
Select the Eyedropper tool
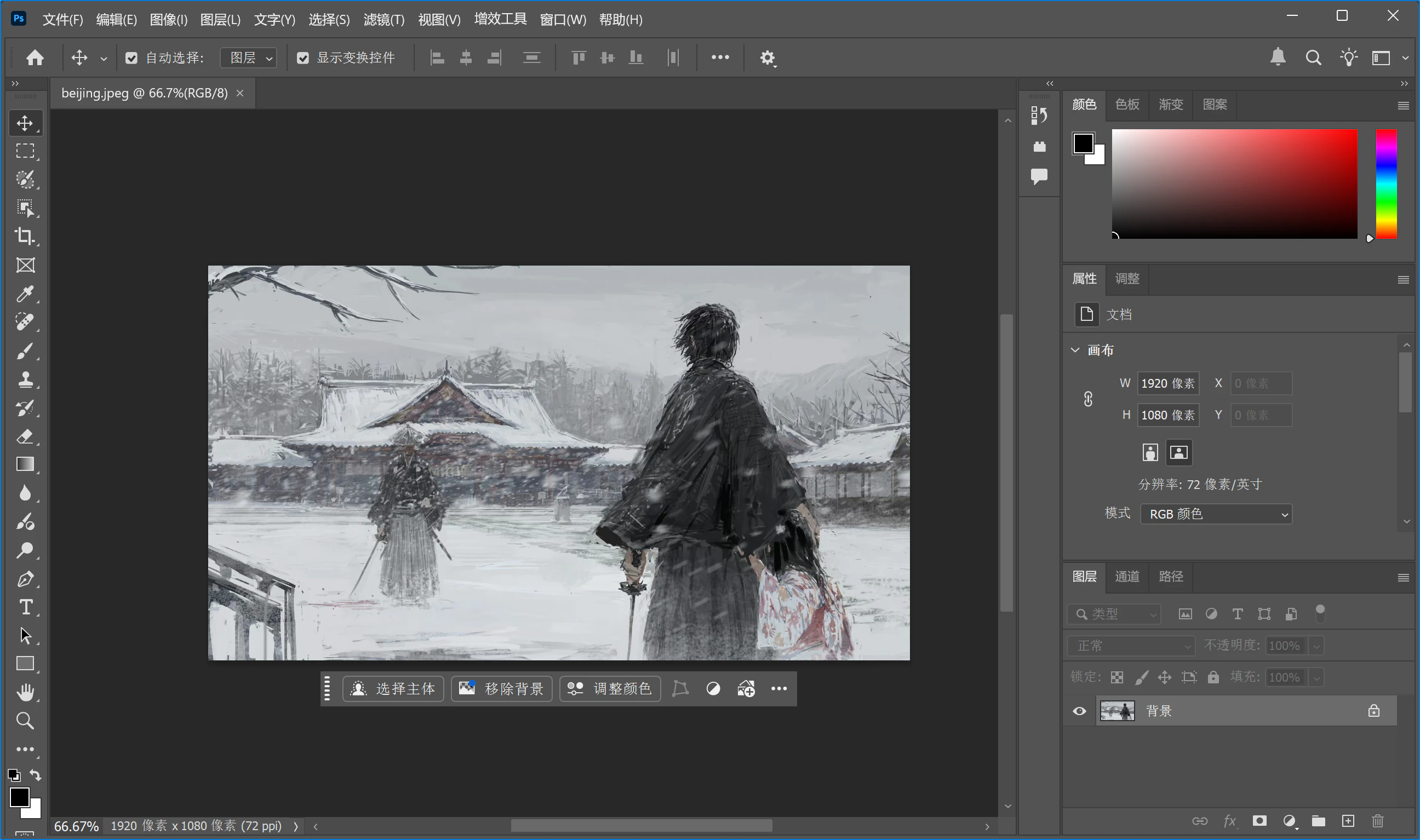tap(25, 294)
